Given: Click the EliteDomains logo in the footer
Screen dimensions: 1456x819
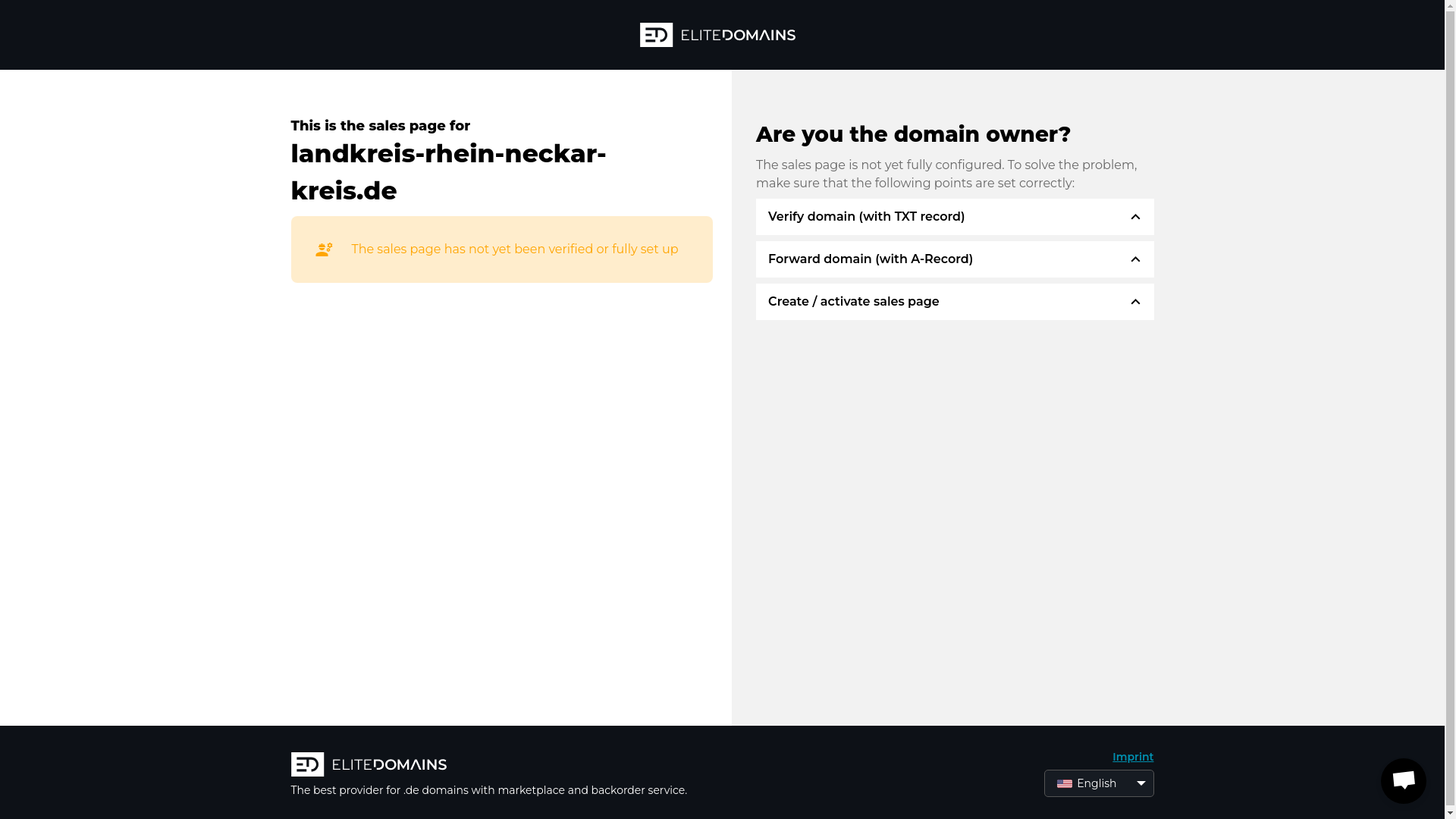Looking at the screenshot, I should click(369, 764).
